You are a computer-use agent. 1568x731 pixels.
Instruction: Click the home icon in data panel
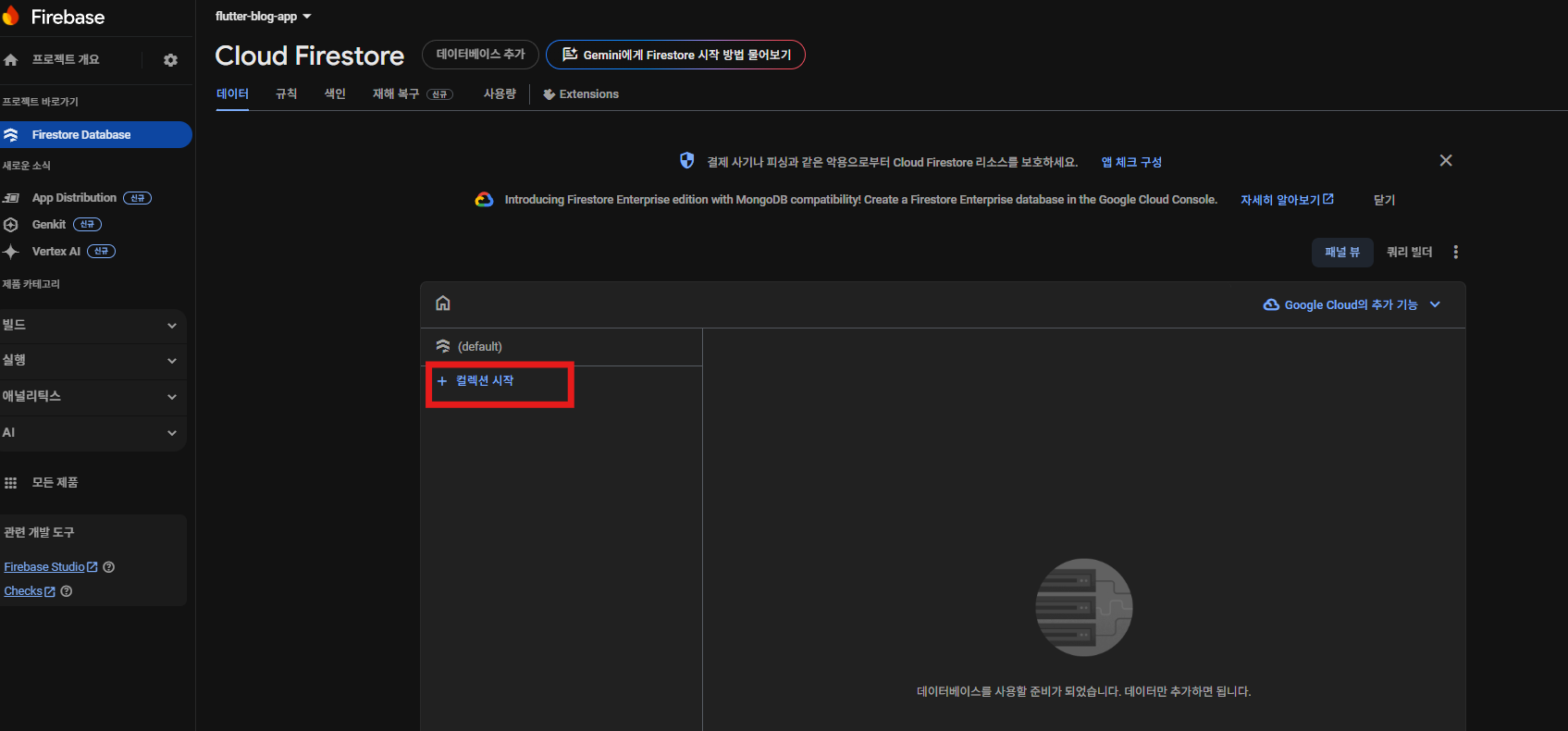pos(443,304)
